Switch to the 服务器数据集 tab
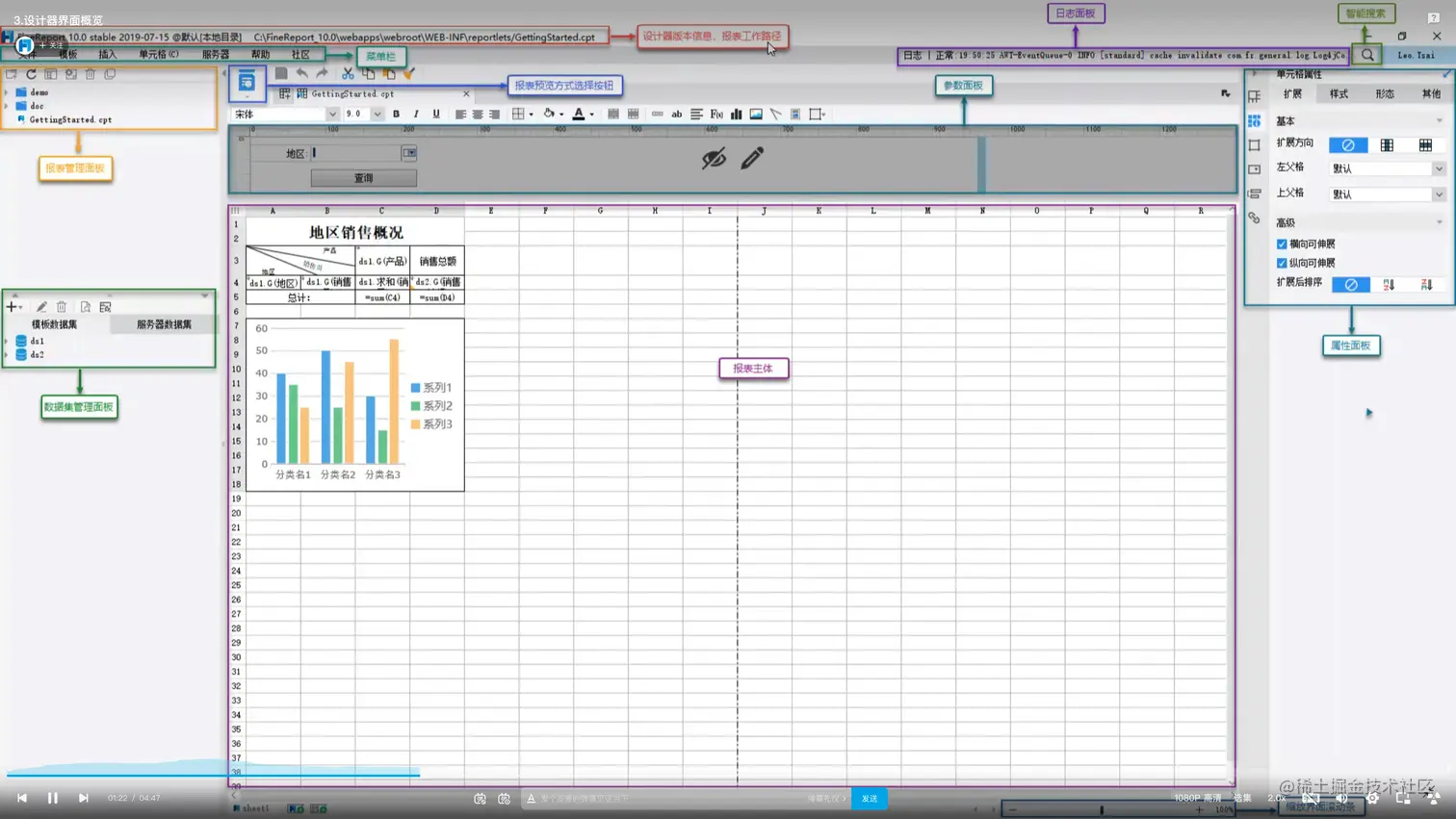The width and height of the screenshot is (1456, 819). click(x=164, y=324)
